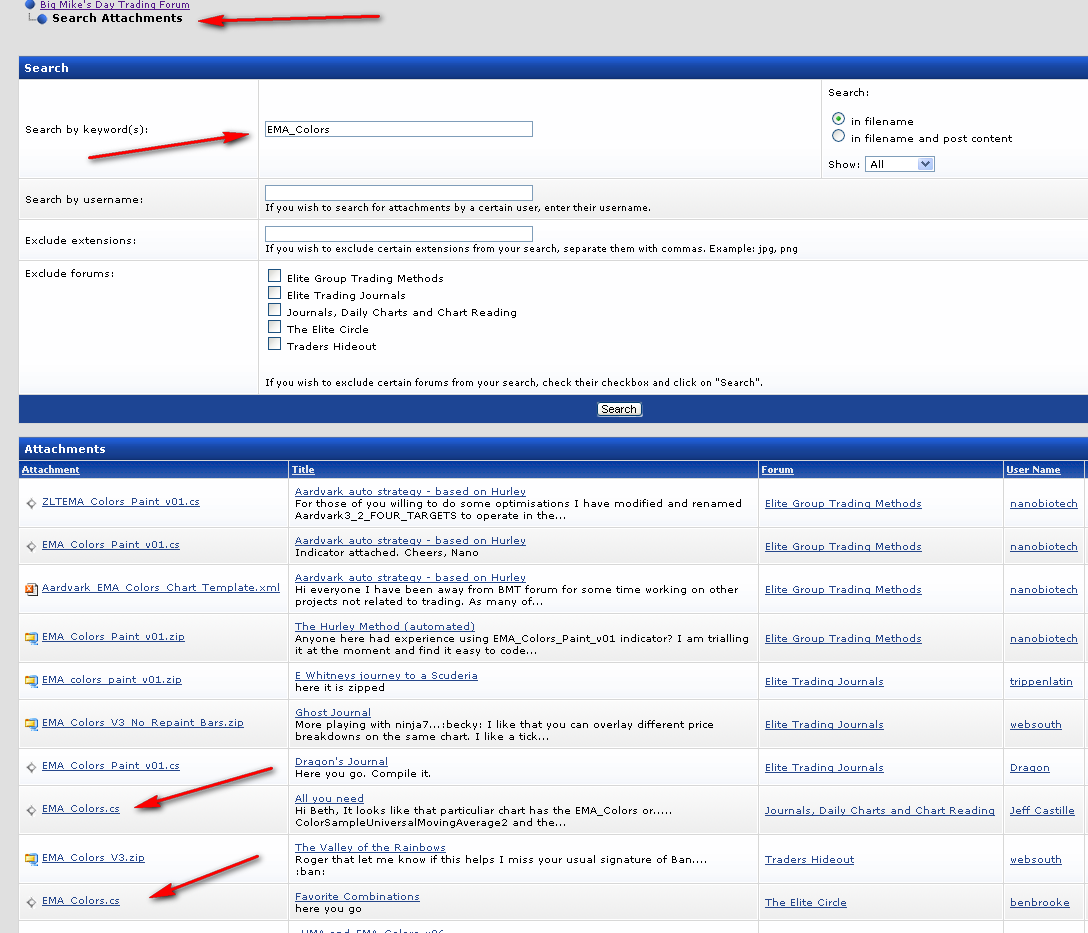Click XML icon beside Aardvark_EMA_Colors_Chart_Template.xml
Viewport: 1088px width, 933px height.
tap(31, 589)
